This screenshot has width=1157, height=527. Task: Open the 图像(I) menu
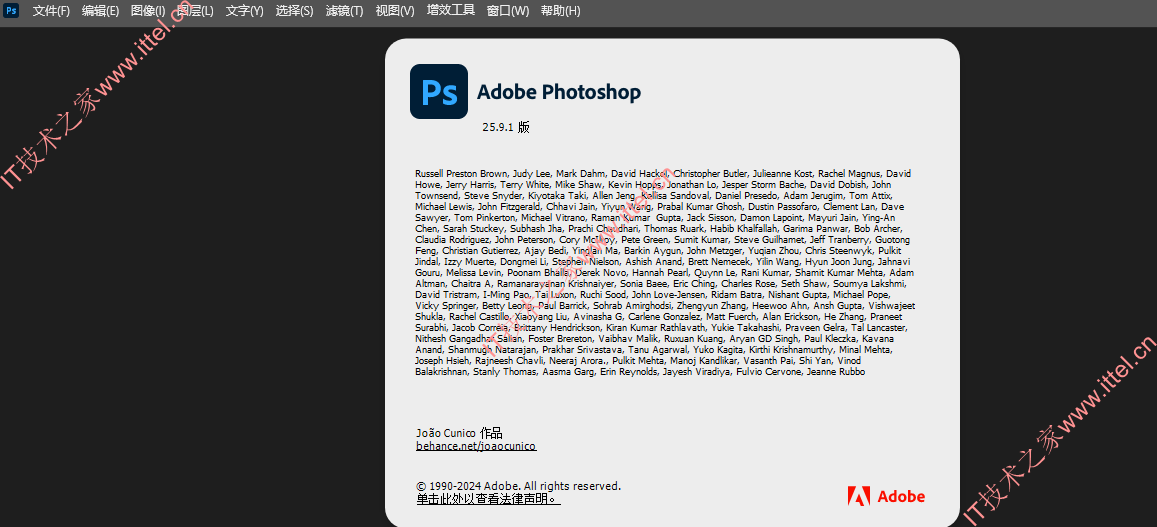pos(148,11)
